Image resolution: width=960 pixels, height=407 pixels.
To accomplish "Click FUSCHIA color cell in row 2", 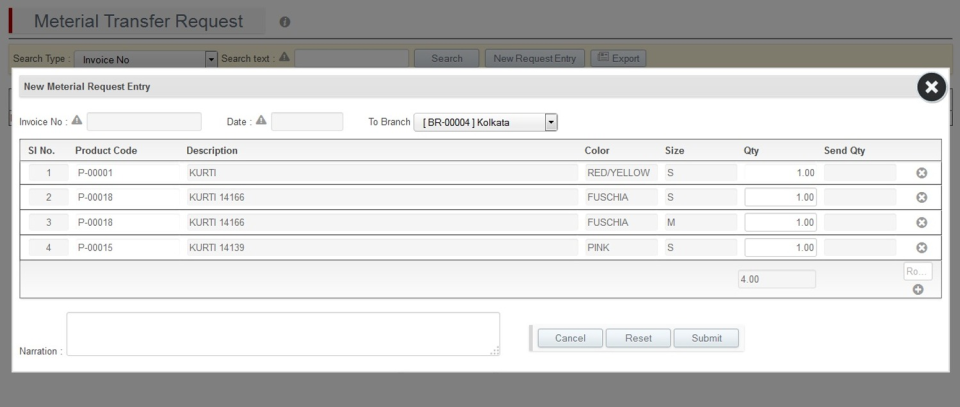I will 621,197.
